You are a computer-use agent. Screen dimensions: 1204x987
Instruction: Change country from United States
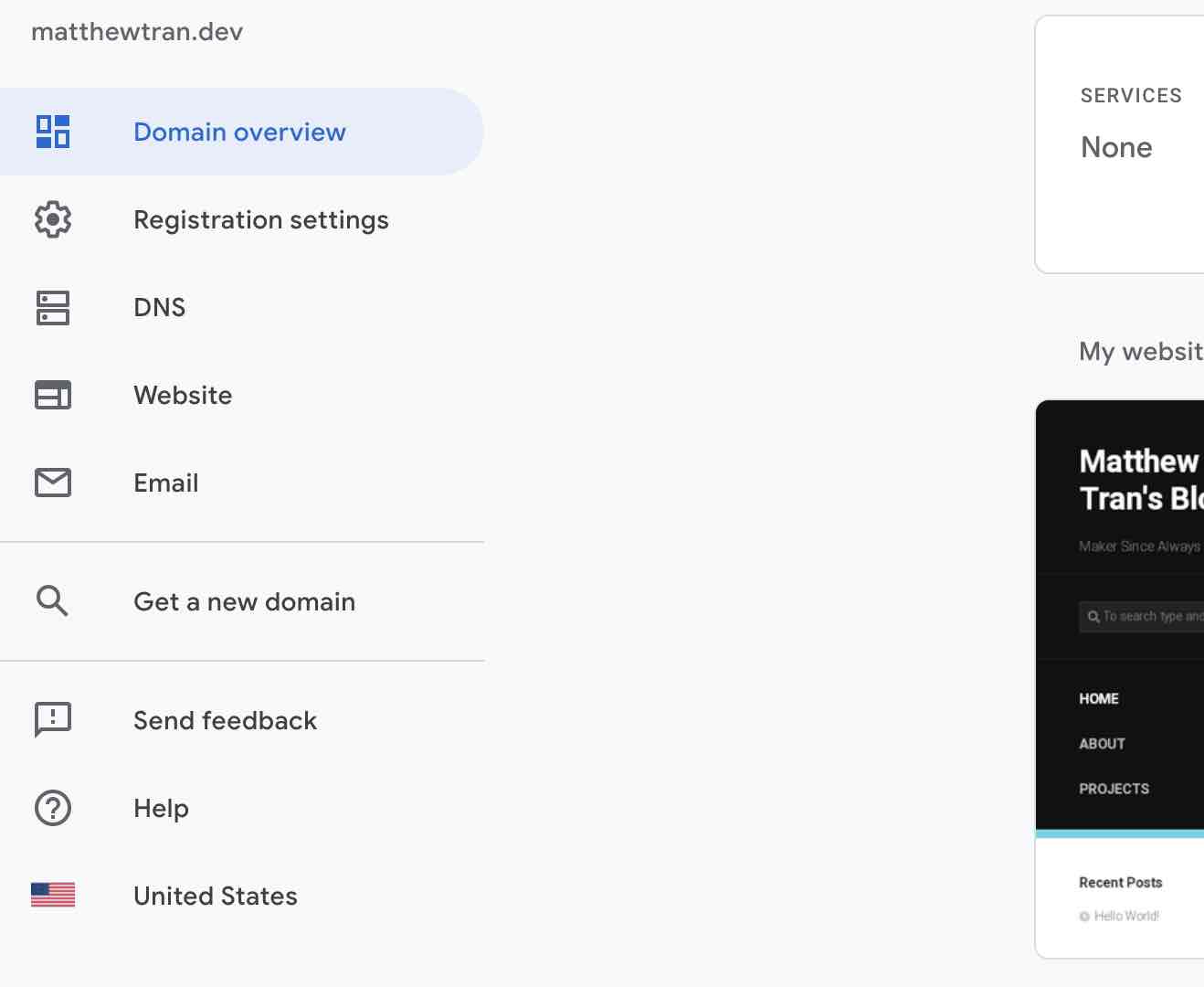point(216,896)
